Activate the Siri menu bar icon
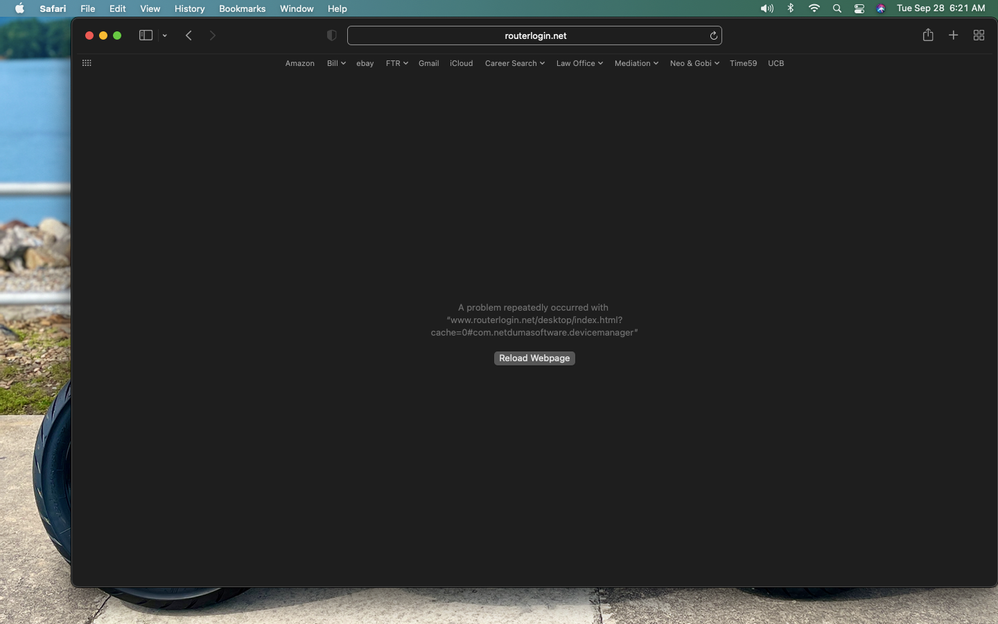998x624 pixels. tap(881, 8)
